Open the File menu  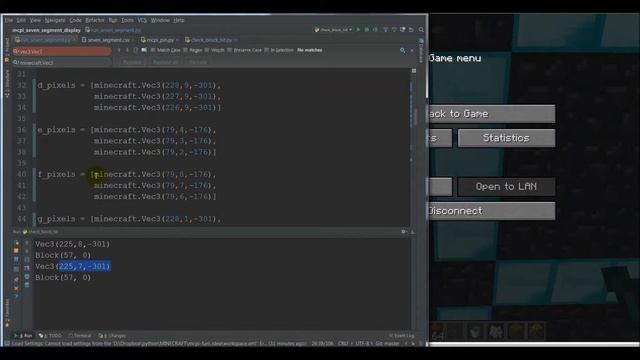pyautogui.click(x=9, y=20)
